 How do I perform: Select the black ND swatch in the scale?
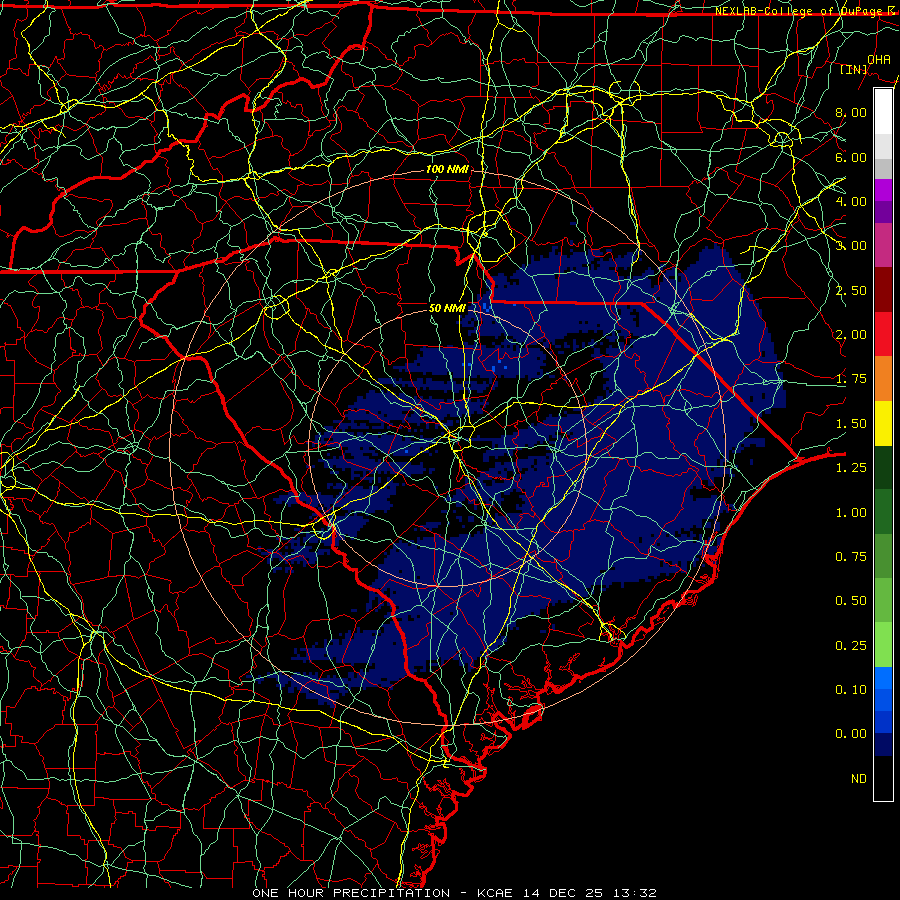point(883,778)
